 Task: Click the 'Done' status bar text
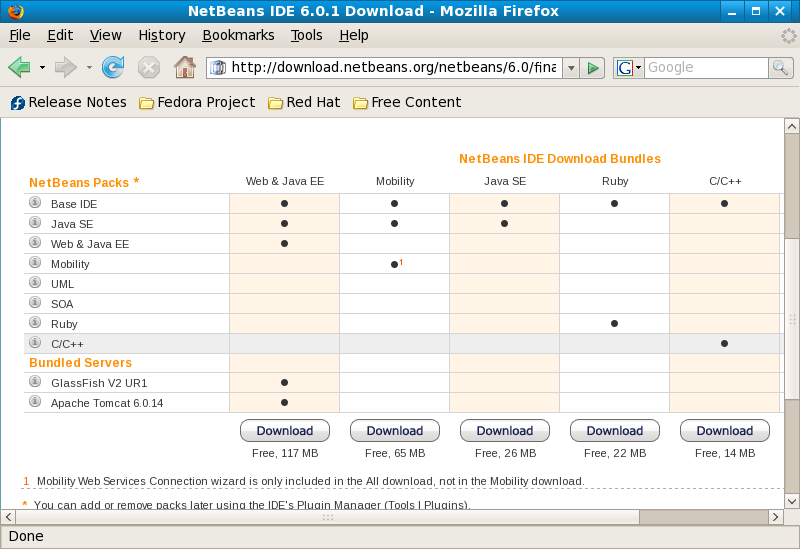26,536
